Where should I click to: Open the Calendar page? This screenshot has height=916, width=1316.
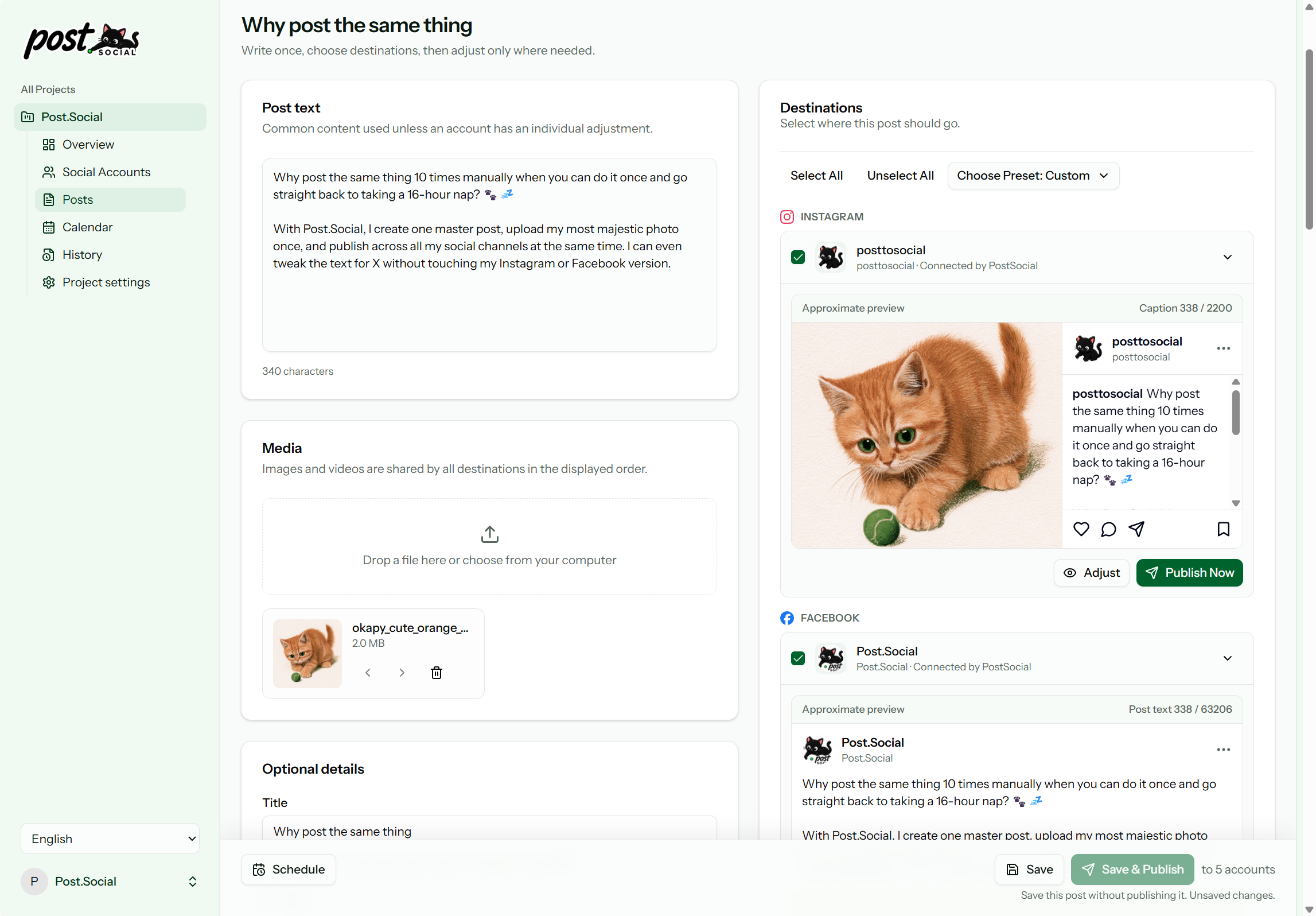(110, 227)
